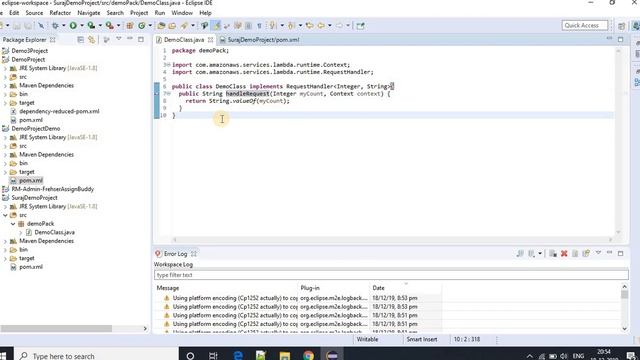Click the Coverage run icon
The height and width of the screenshot is (360, 640).
click(91, 26)
